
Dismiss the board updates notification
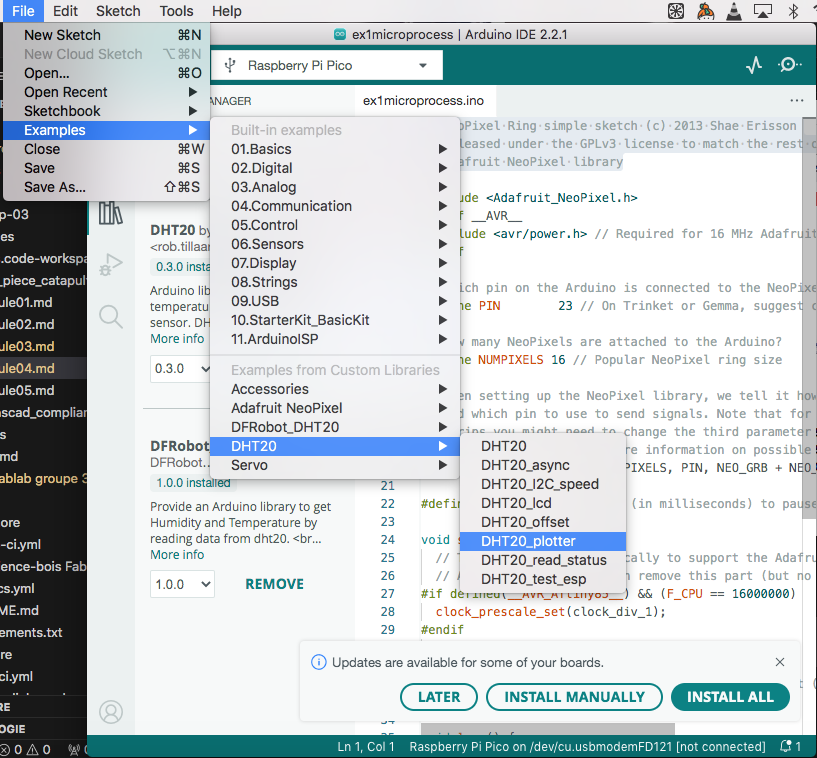tap(779, 662)
